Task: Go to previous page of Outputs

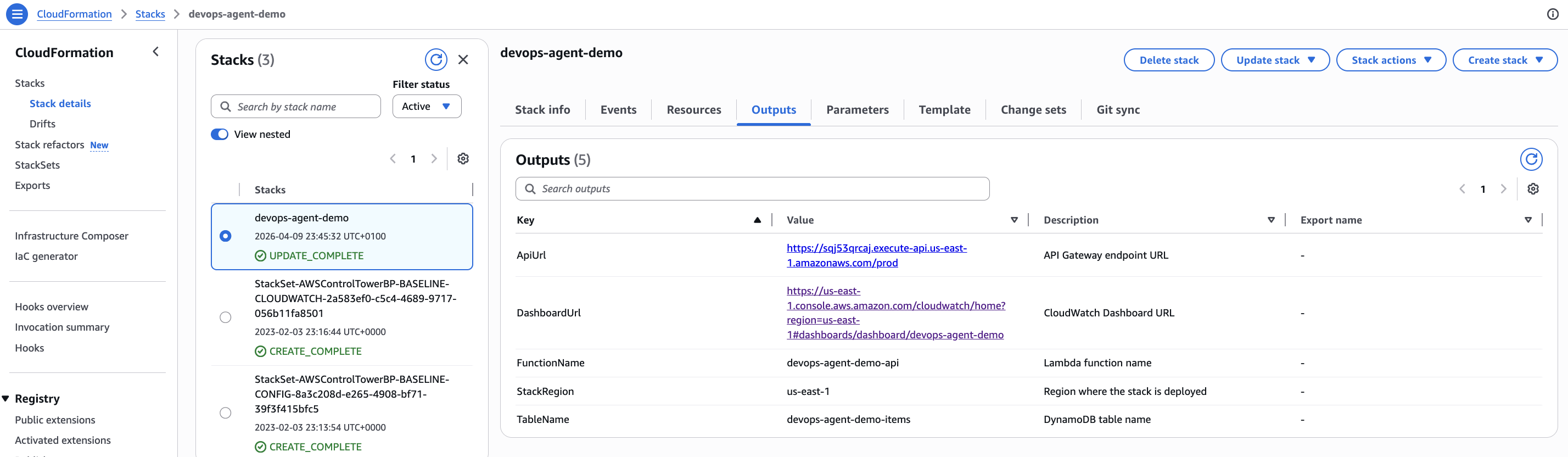Action: [x=1462, y=189]
